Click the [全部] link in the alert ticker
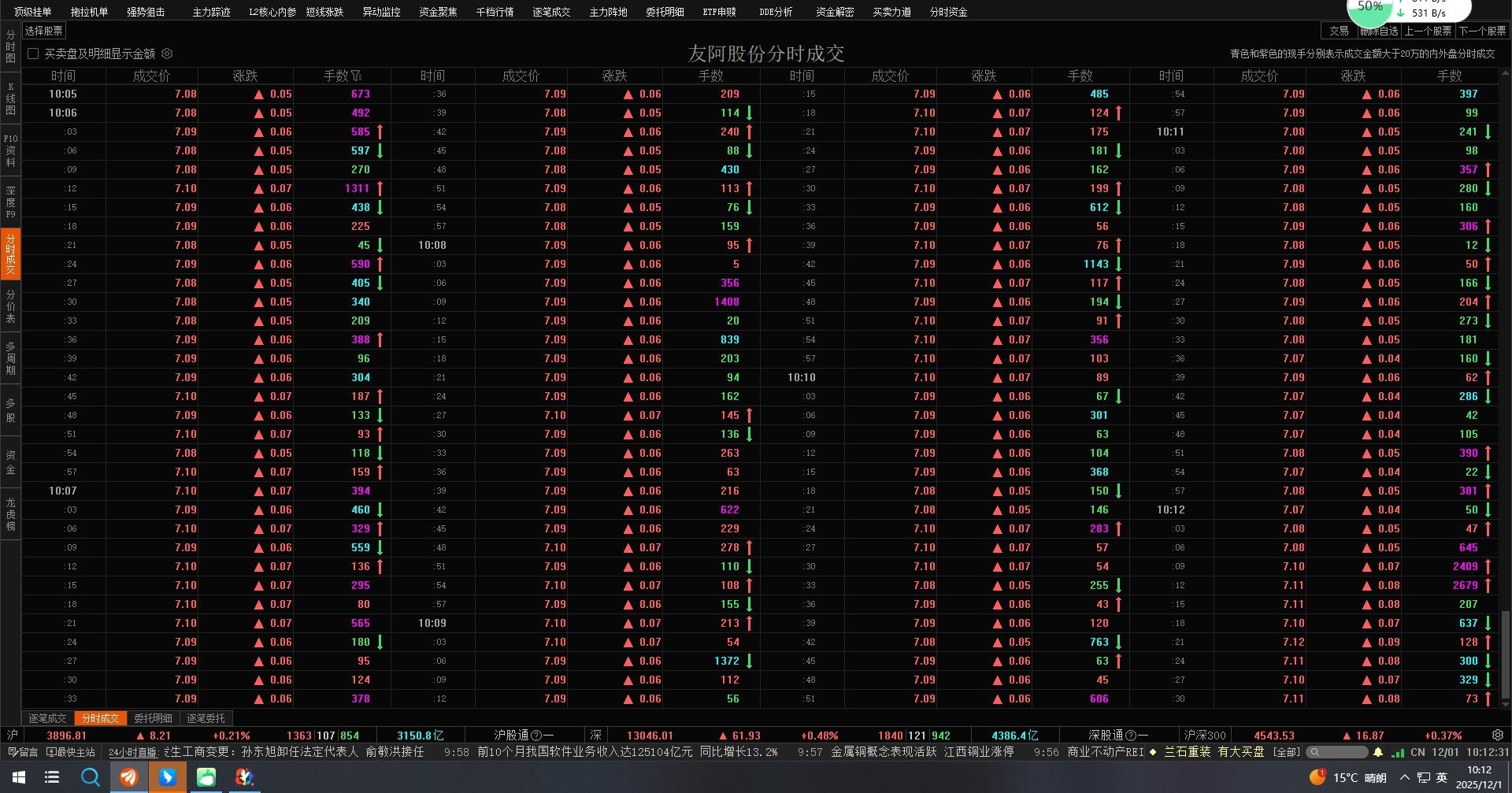The height and width of the screenshot is (793, 1512). pos(1286,752)
